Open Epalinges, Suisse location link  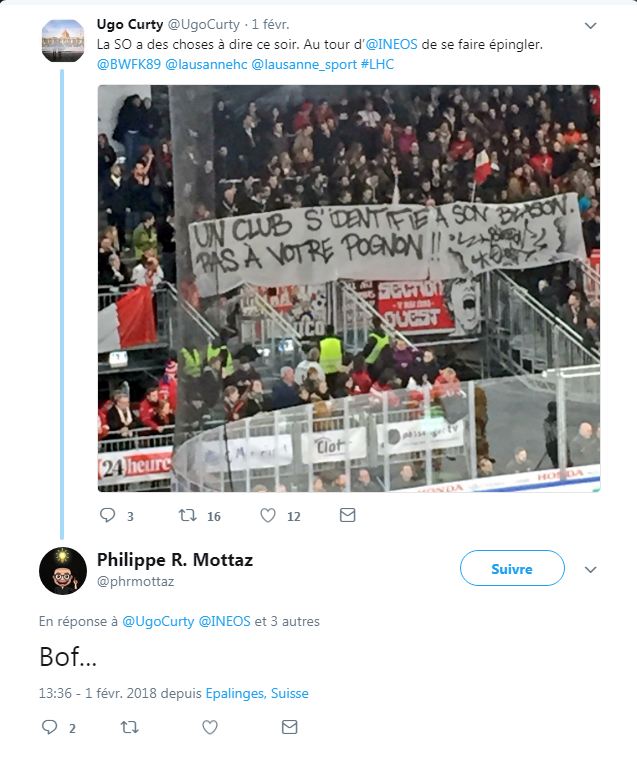coord(257,693)
